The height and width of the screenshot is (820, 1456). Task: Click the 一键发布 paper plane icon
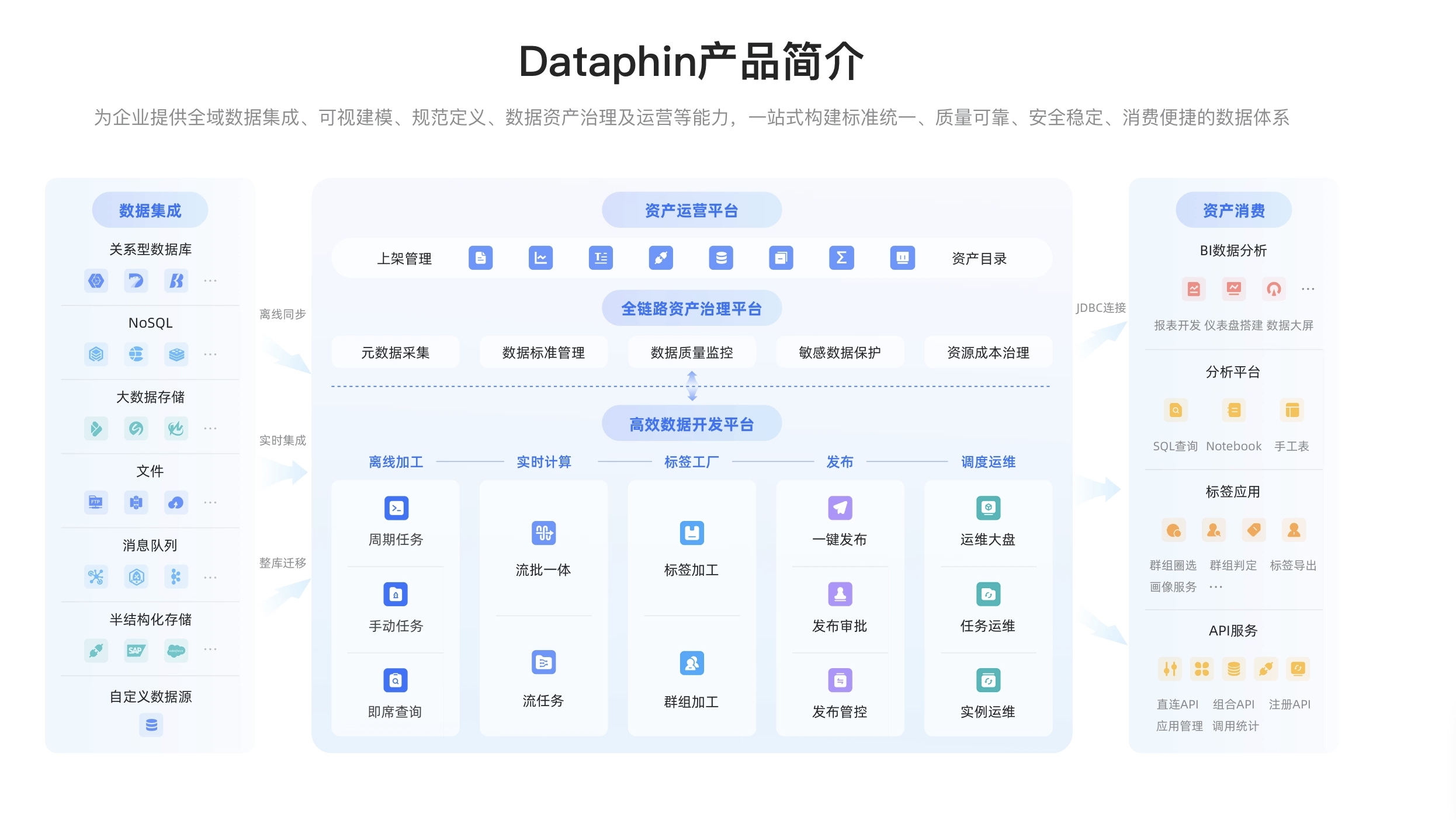(840, 508)
